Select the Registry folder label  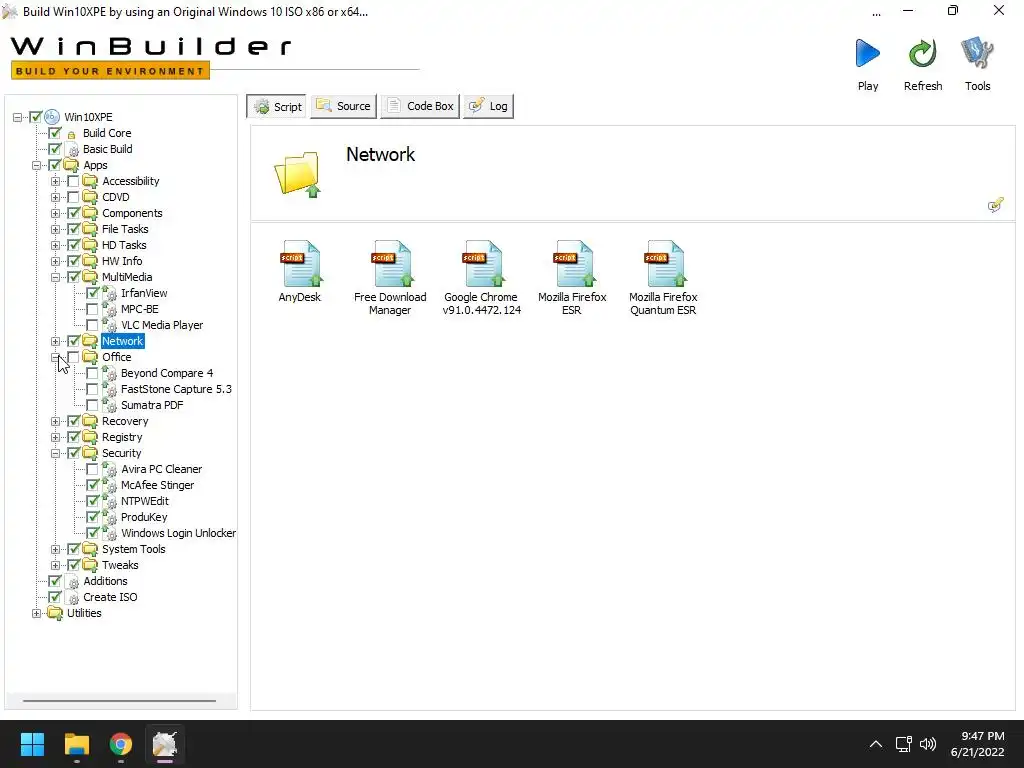tap(122, 437)
